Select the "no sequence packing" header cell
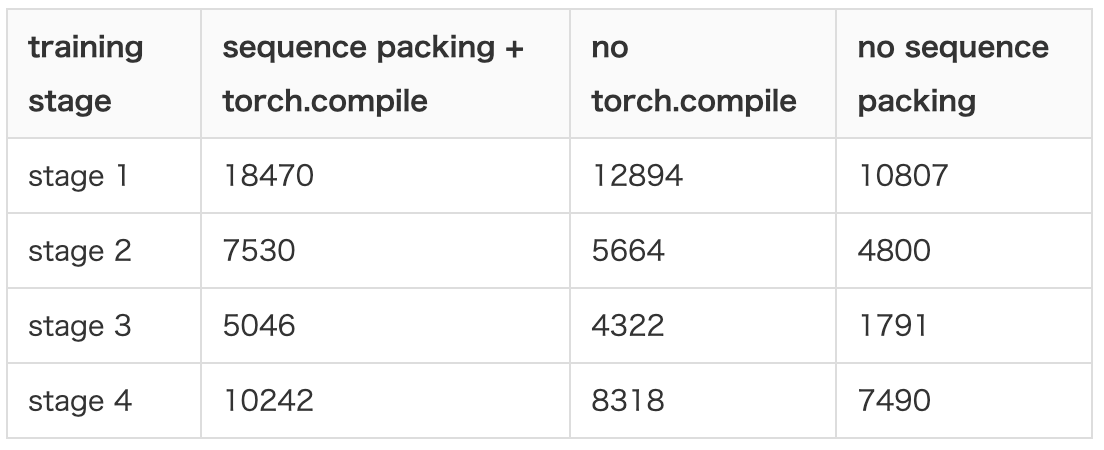This screenshot has height=450, width=1104. pos(952,74)
